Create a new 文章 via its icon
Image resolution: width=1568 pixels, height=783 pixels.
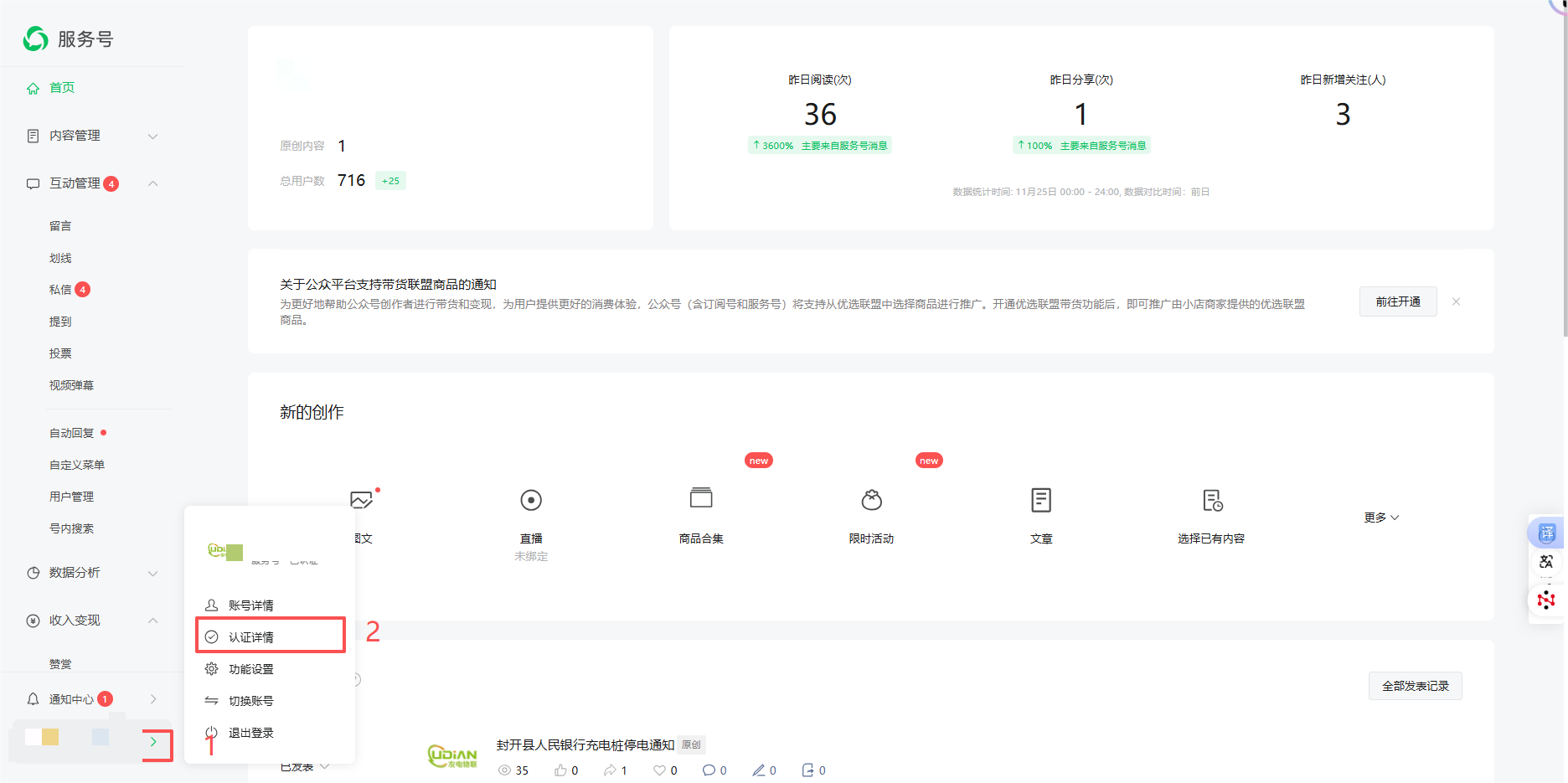1041,500
